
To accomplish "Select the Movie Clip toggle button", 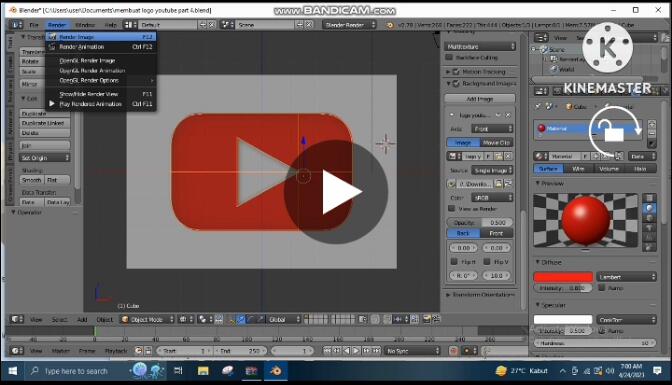I will (496, 142).
